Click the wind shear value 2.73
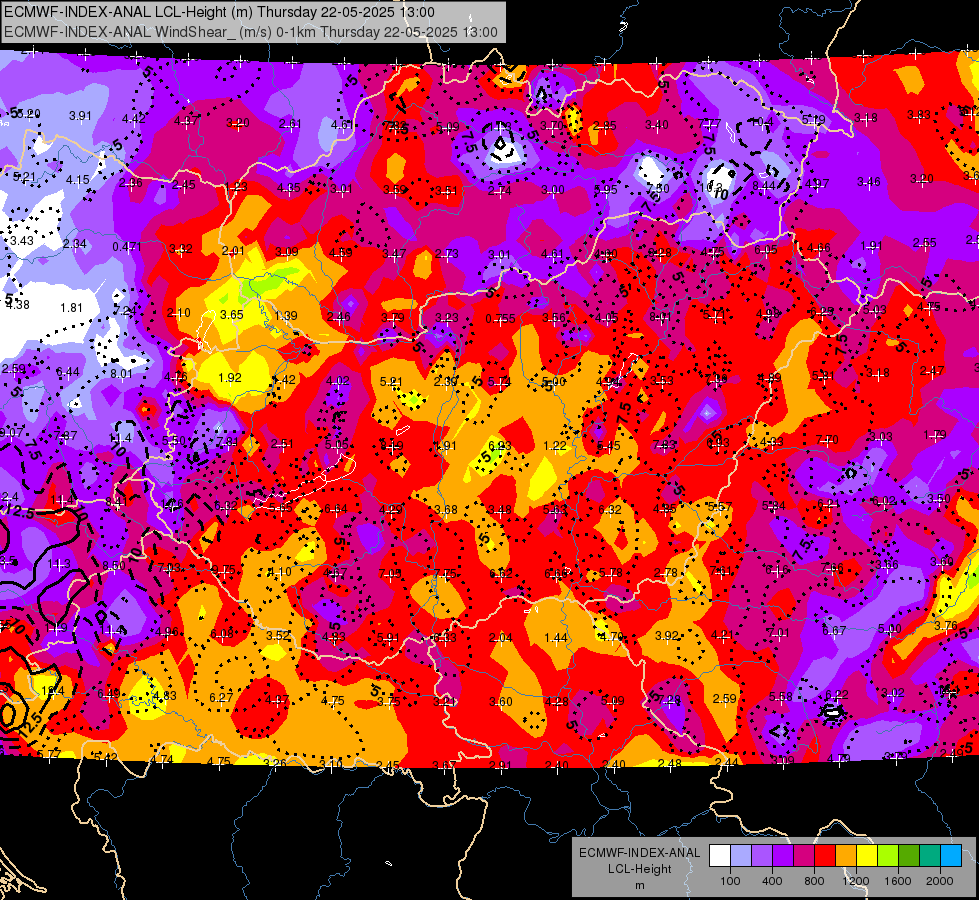 coord(447,254)
